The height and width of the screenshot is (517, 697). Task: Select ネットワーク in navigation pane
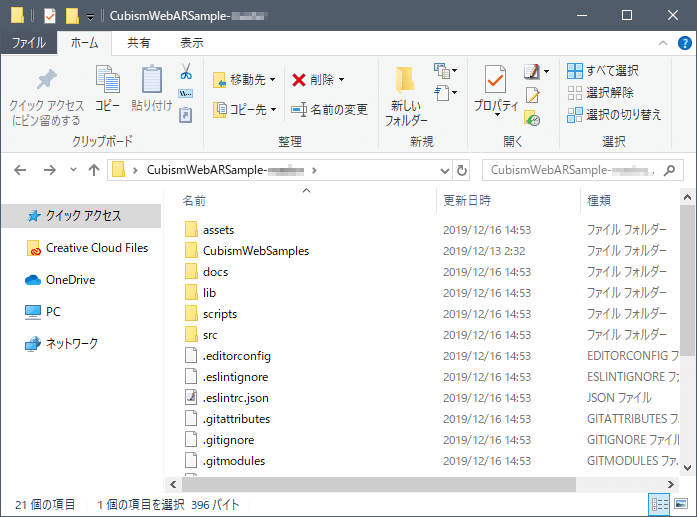61,344
